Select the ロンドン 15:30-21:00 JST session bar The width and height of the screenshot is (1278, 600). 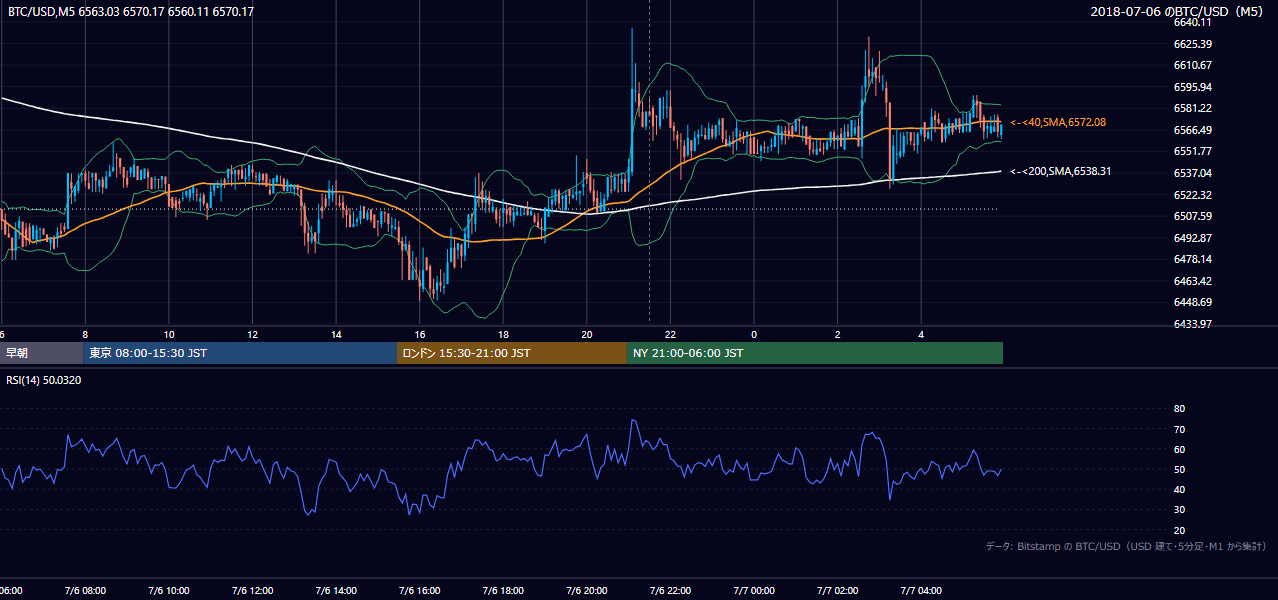(x=512, y=353)
